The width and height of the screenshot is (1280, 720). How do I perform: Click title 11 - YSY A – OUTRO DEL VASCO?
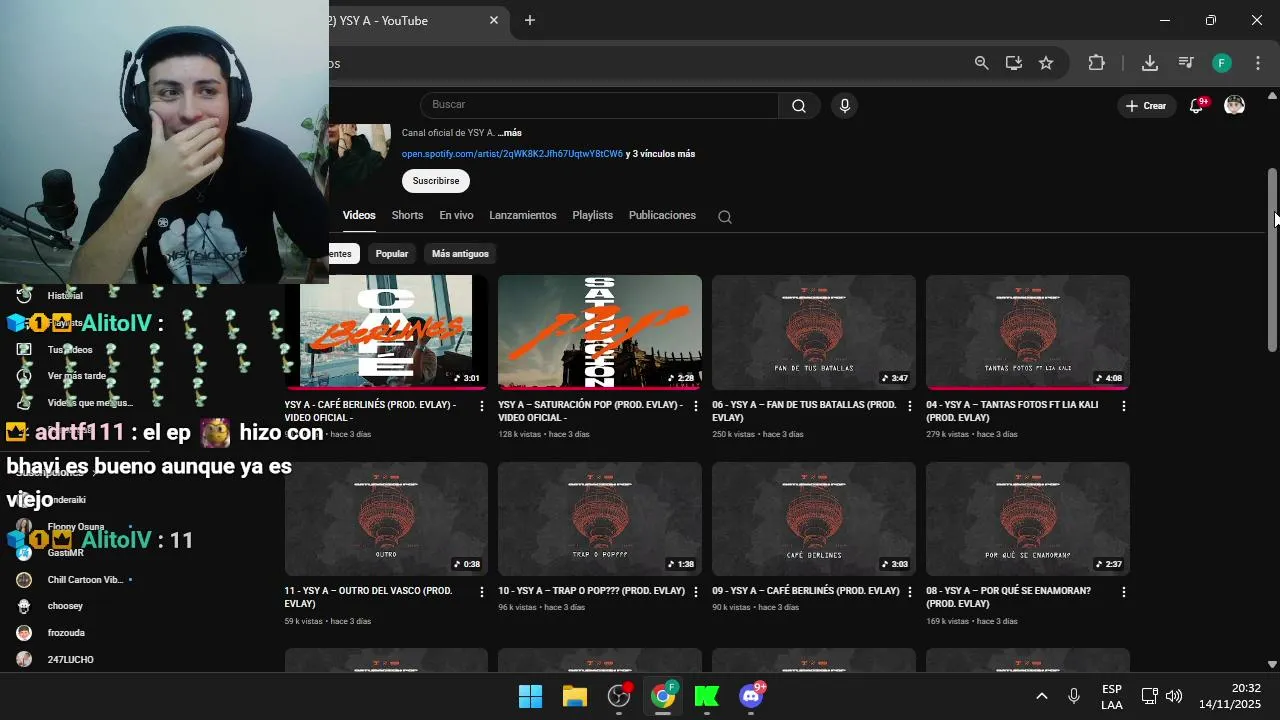click(368, 597)
